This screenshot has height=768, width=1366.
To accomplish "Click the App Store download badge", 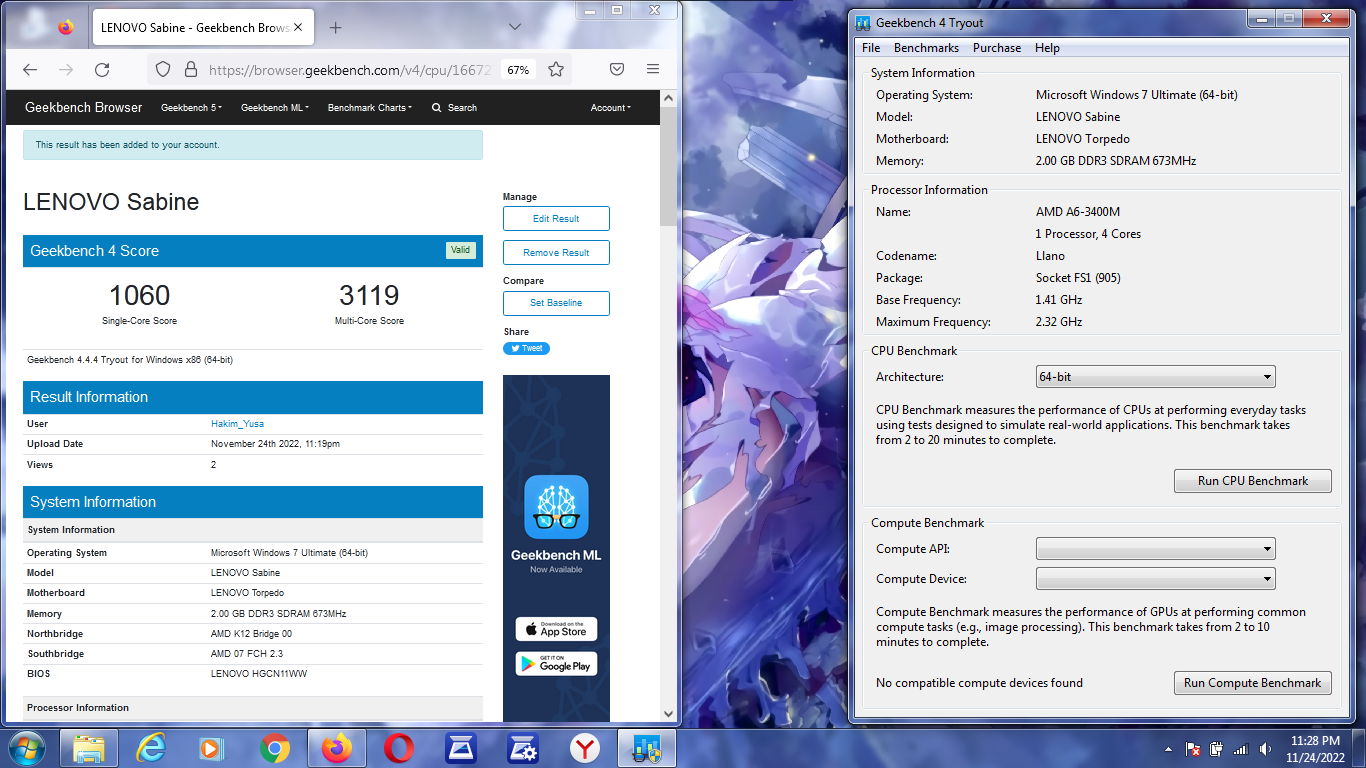I will pyautogui.click(x=556, y=629).
